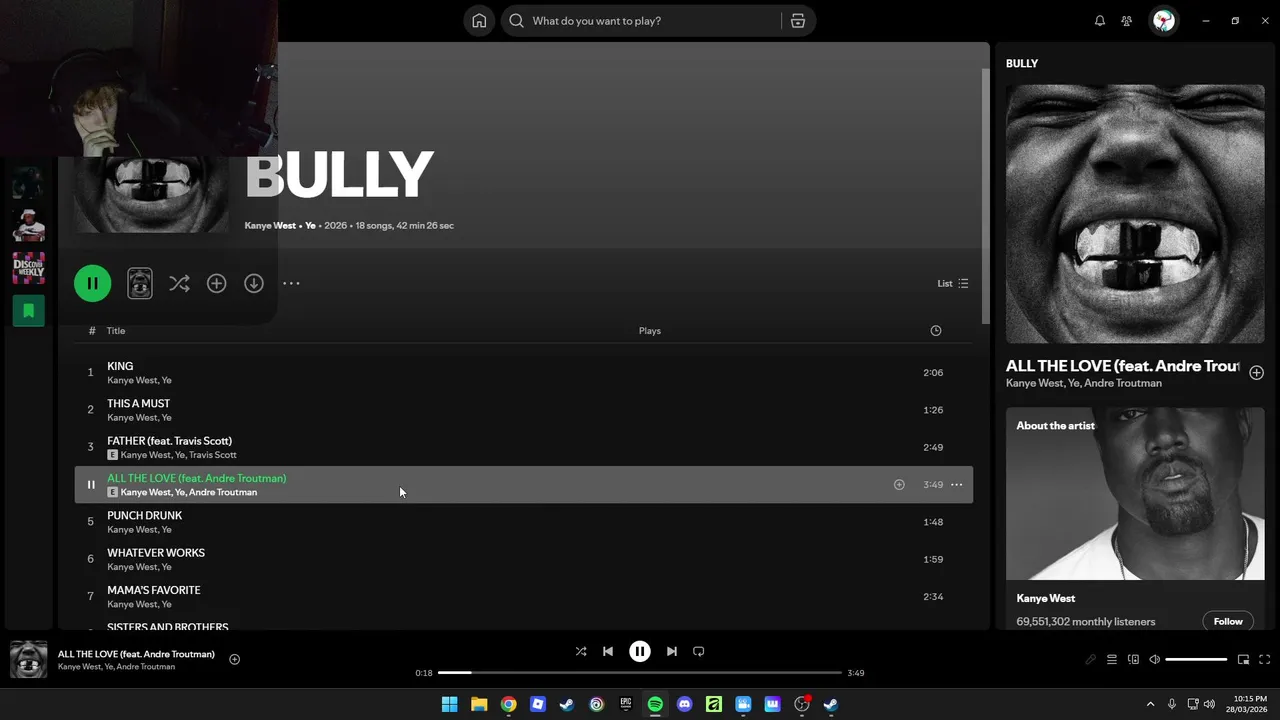Add current song to Liked Songs in bottom bar
1280x720 pixels.
(234, 660)
